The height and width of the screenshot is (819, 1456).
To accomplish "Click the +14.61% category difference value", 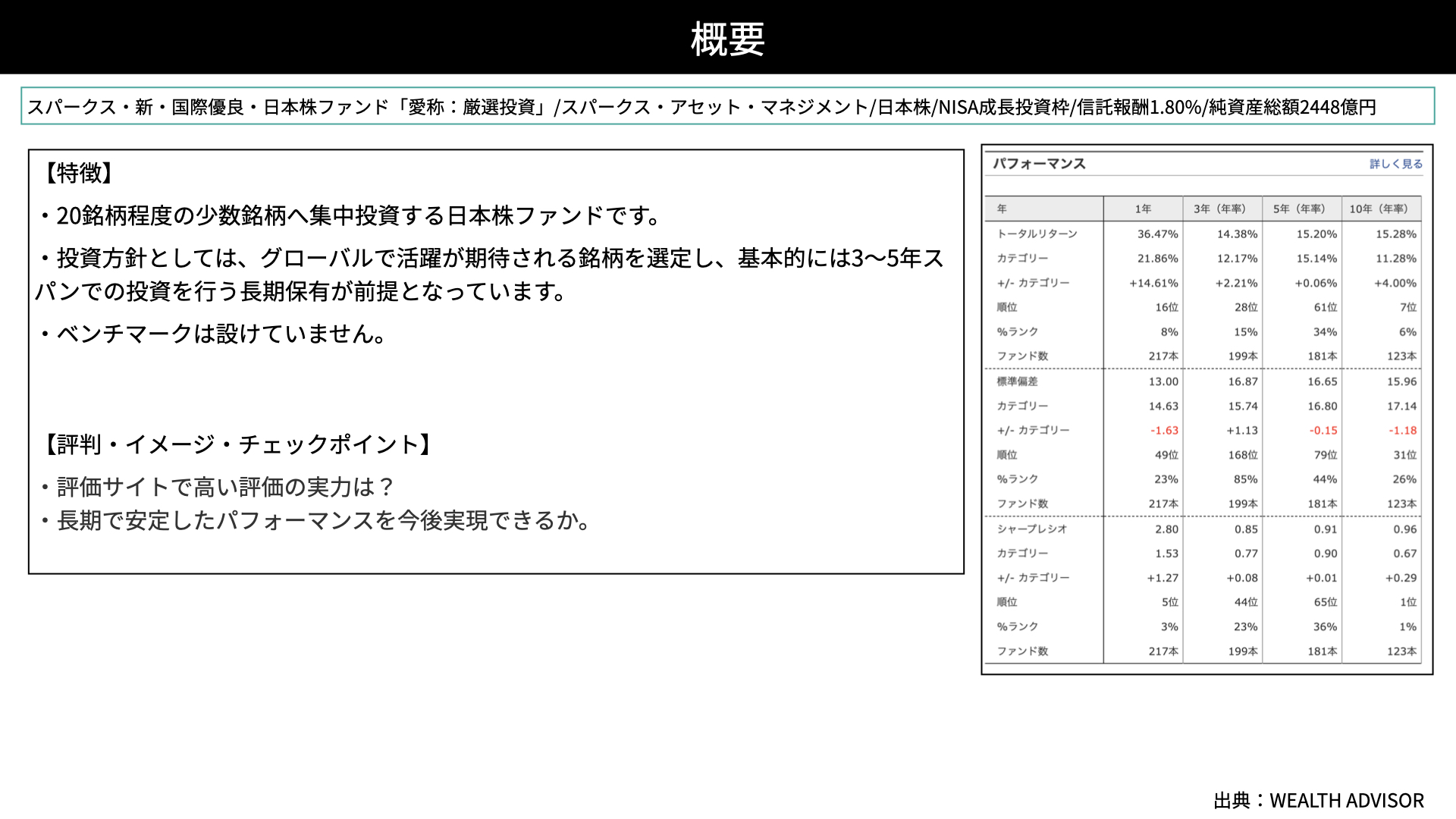I will coord(1153,283).
